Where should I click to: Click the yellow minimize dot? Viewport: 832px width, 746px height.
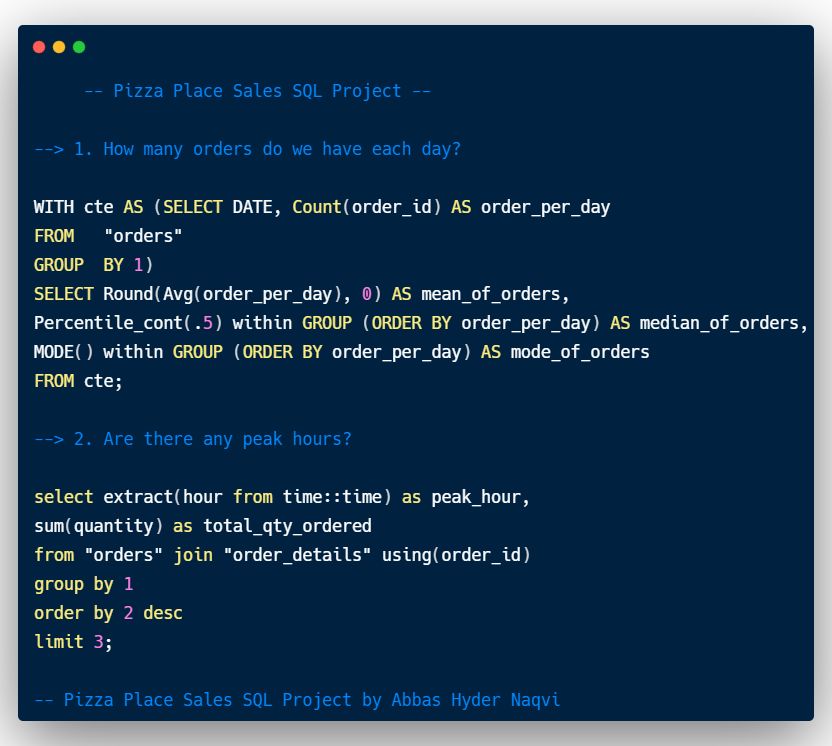[59, 47]
